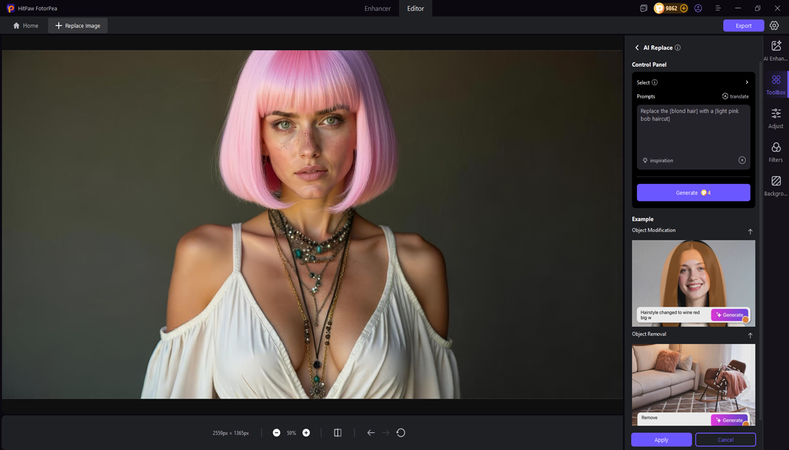Open prompt inspiration suggestions
This screenshot has width=789, height=450.
[x=658, y=161]
